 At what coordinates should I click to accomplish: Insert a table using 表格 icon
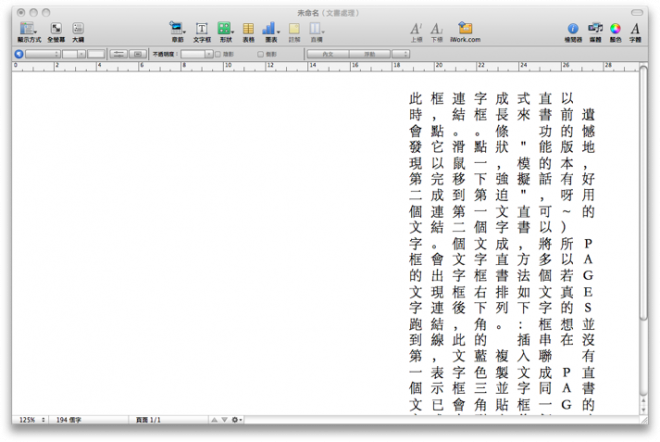pos(247,29)
